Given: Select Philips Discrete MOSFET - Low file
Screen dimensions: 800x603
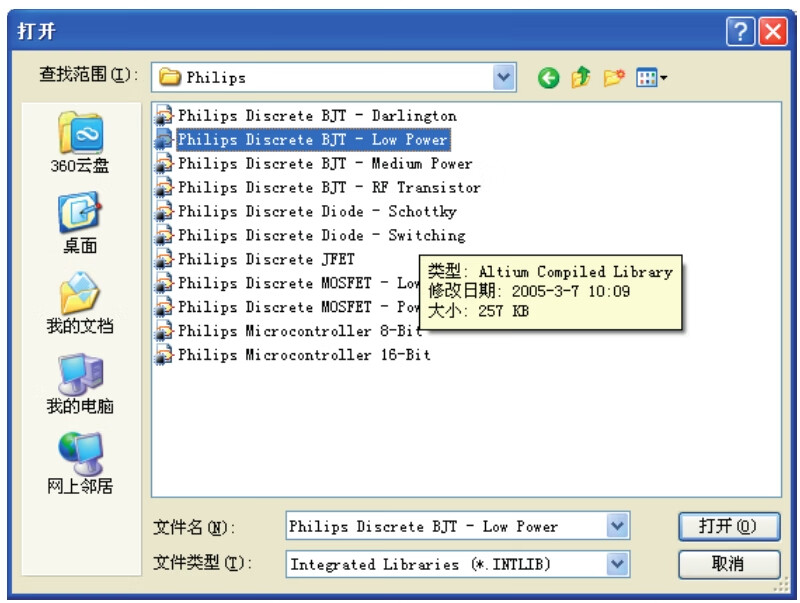Looking at the screenshot, I should coord(298,284).
